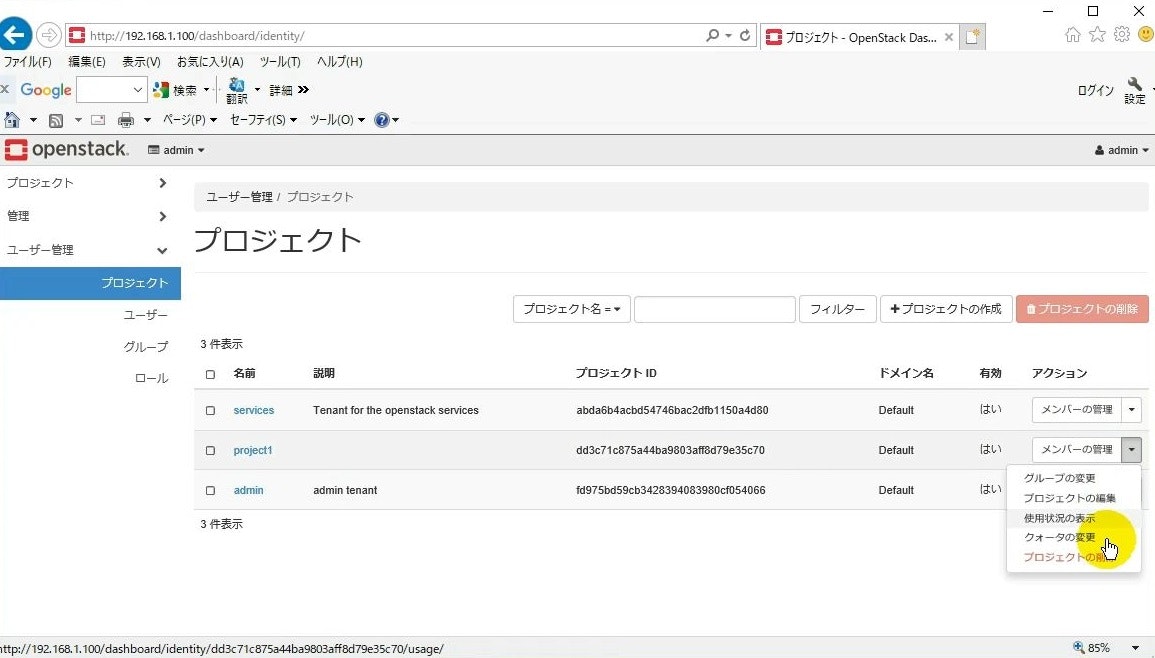Click the プロジェクトの作成 button
This screenshot has width=1155, height=658.
click(946, 309)
